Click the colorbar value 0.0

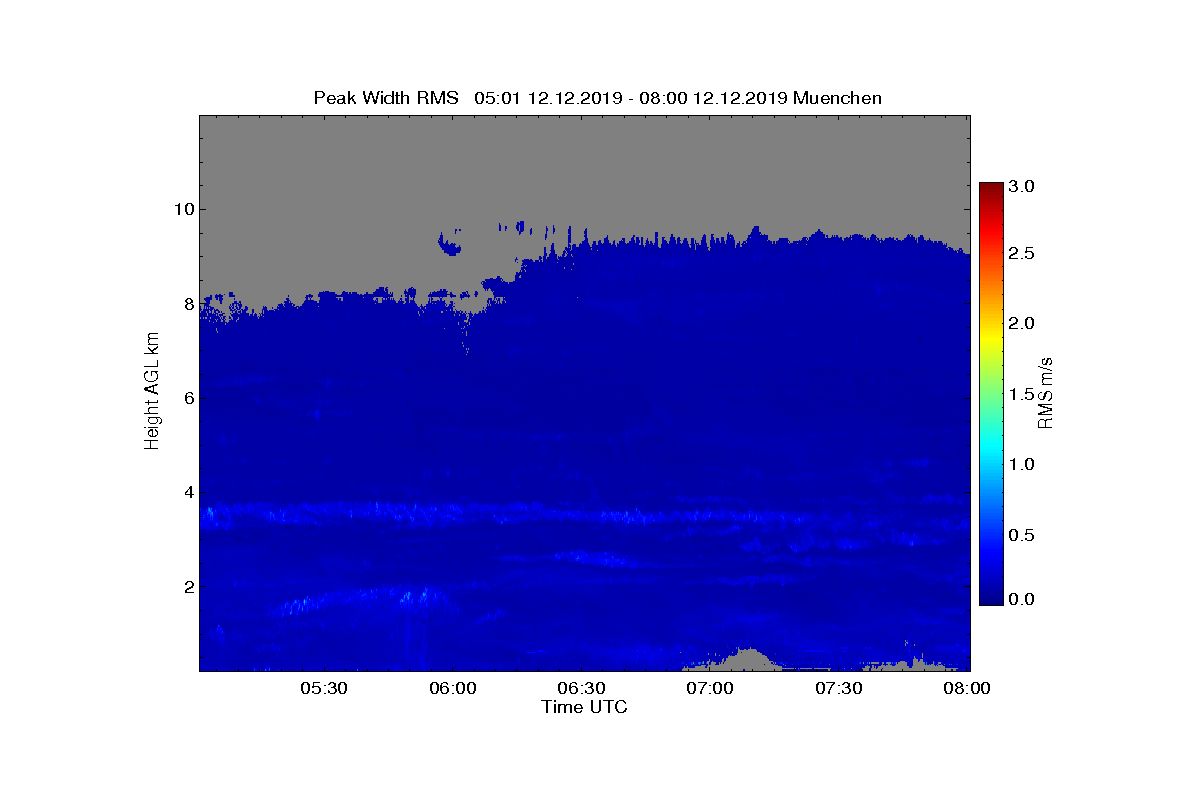click(x=1021, y=598)
